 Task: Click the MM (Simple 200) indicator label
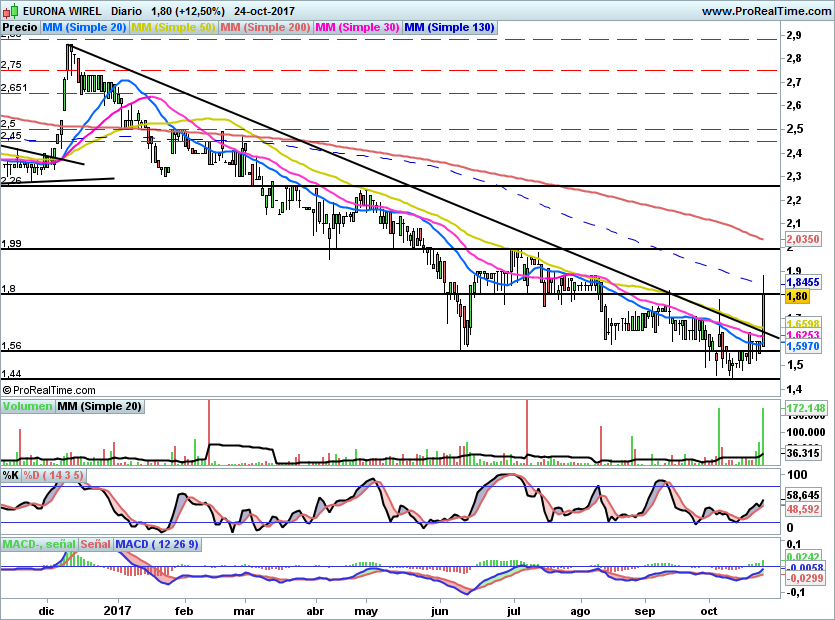click(266, 28)
